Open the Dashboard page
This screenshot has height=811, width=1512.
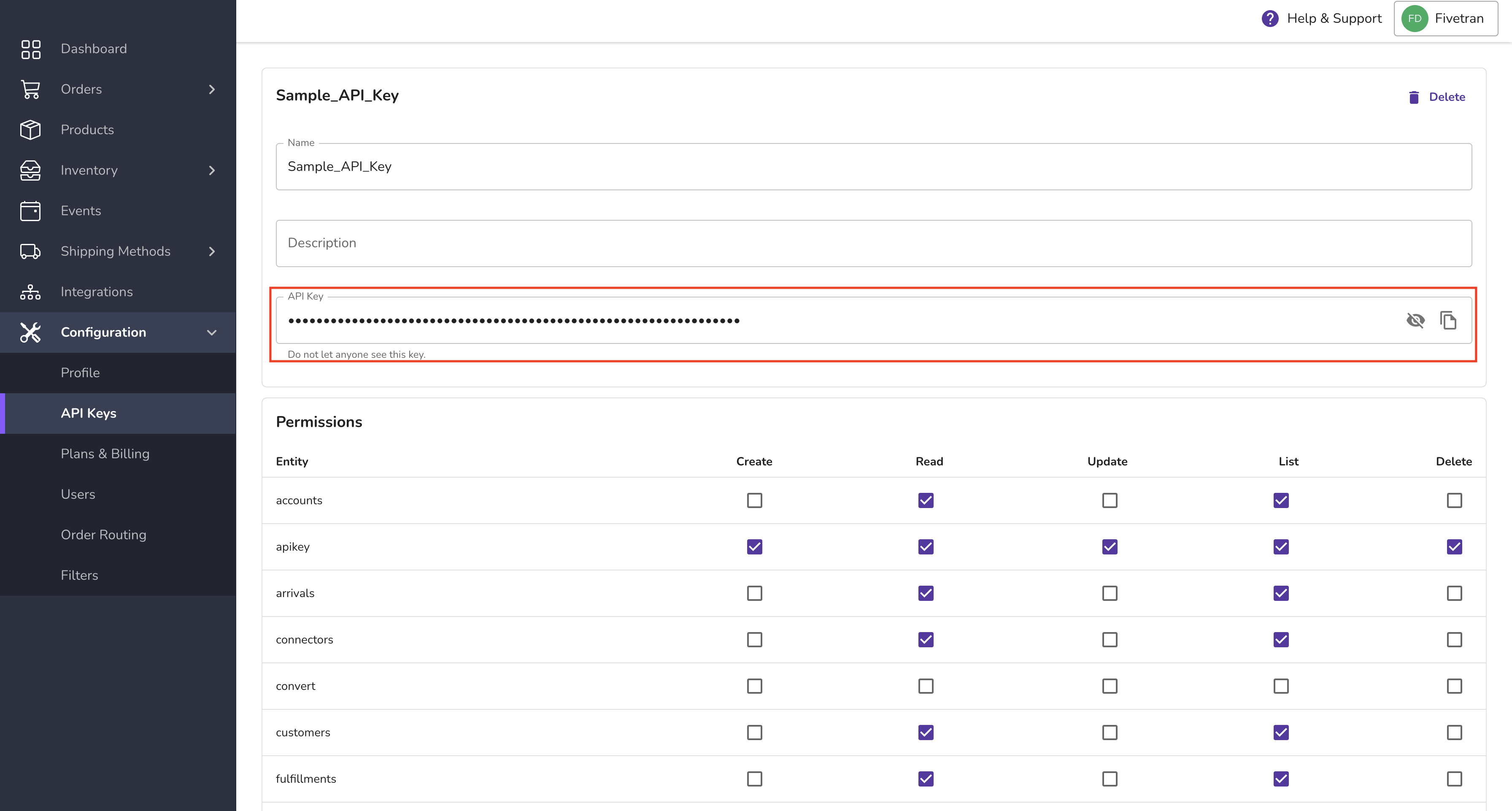point(94,49)
